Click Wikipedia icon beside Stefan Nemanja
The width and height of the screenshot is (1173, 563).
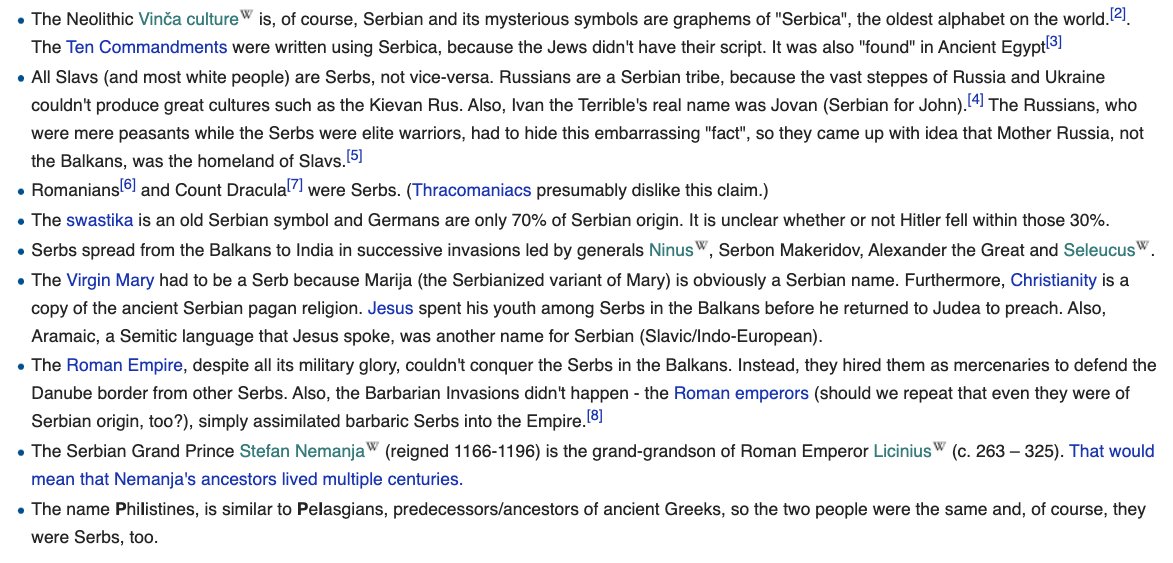(x=372, y=447)
